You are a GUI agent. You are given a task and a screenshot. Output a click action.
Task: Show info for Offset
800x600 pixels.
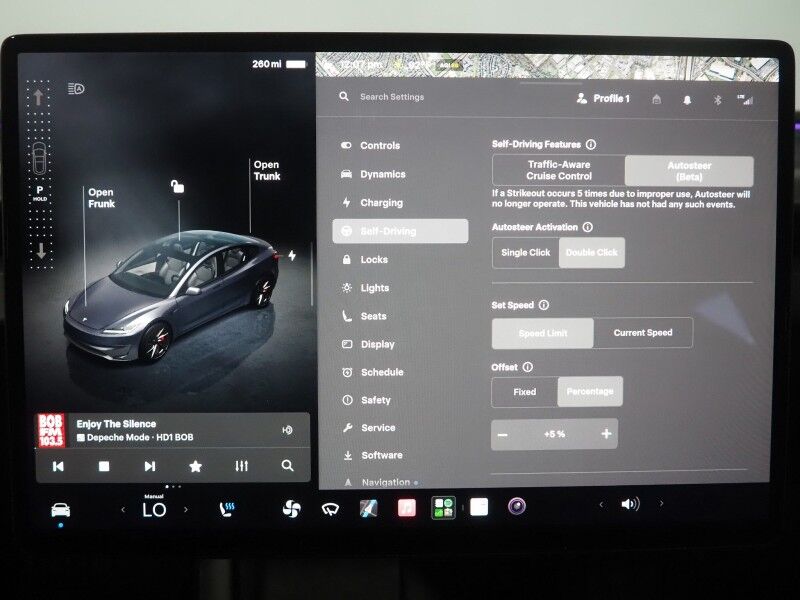click(528, 367)
